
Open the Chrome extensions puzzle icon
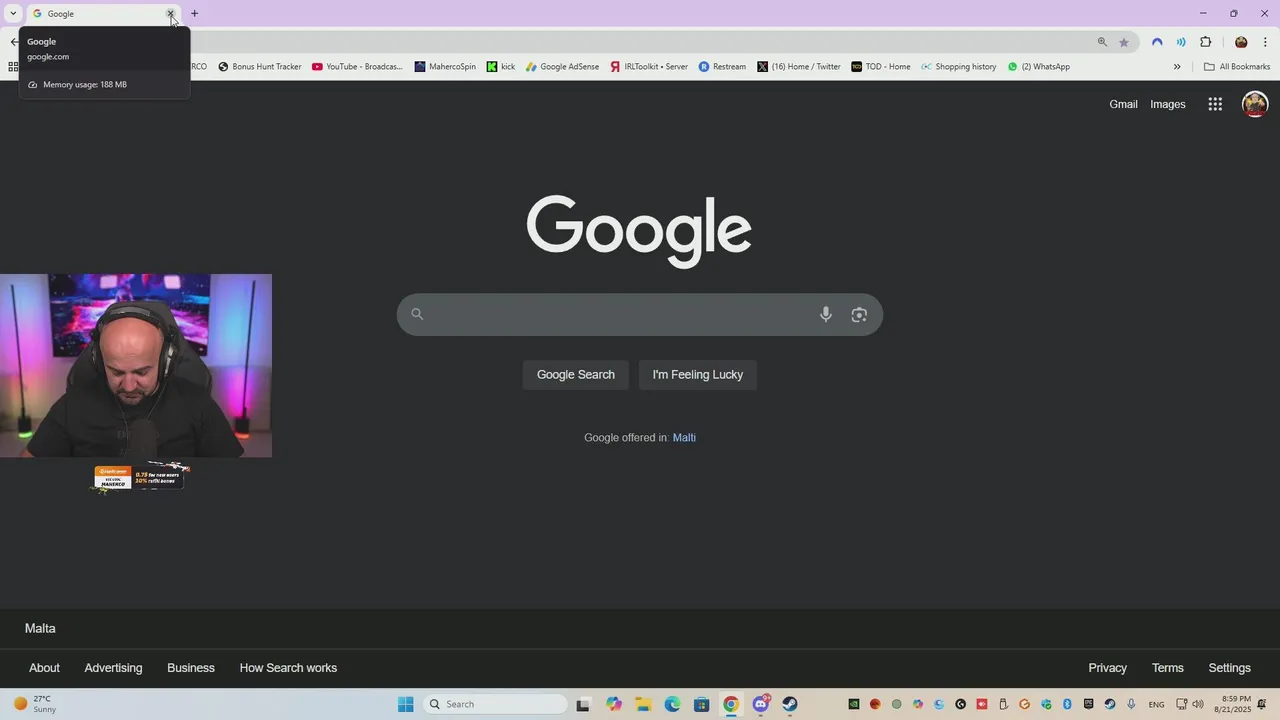click(x=1205, y=42)
